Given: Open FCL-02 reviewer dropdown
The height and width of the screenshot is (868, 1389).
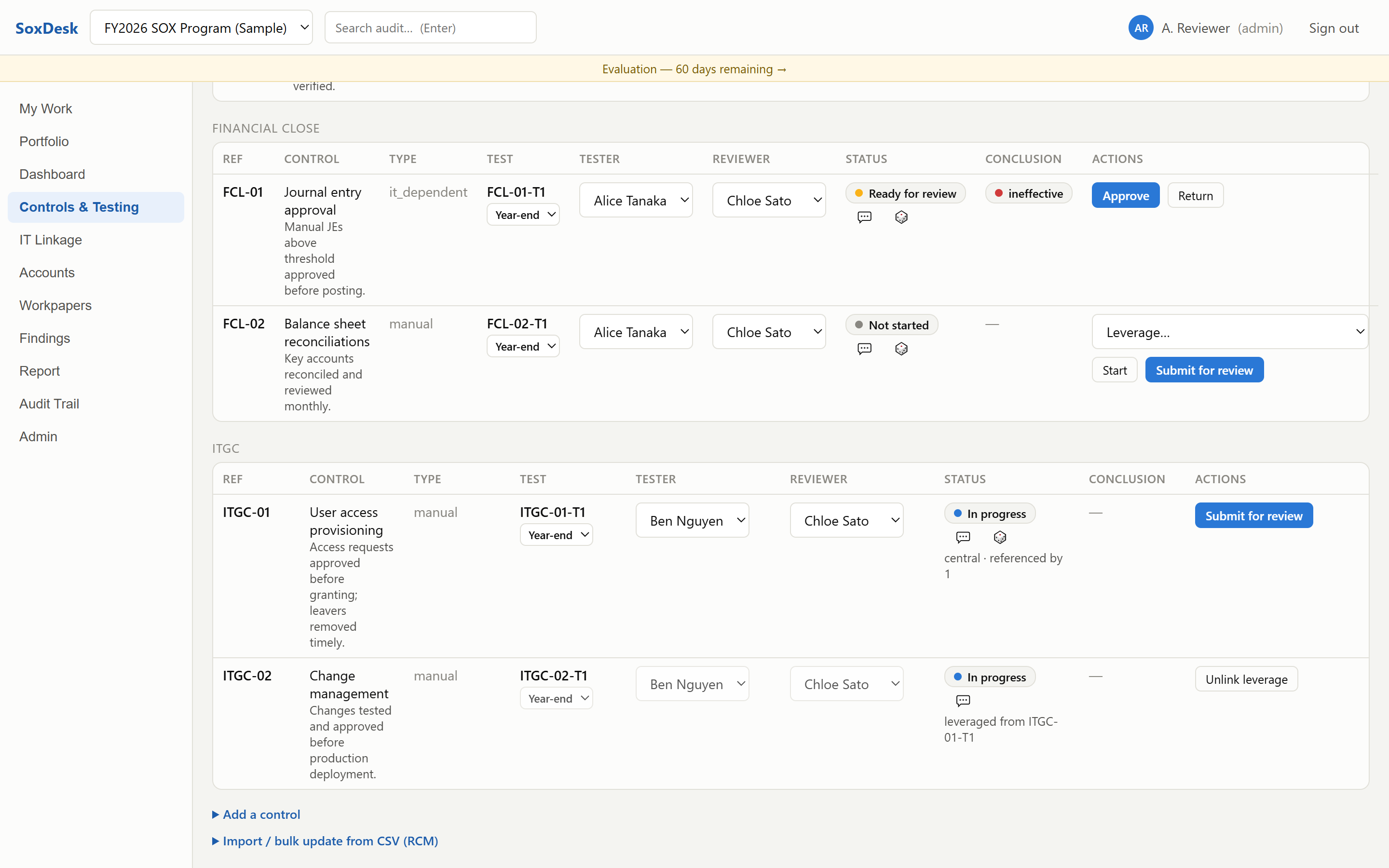Looking at the screenshot, I should click(x=769, y=332).
